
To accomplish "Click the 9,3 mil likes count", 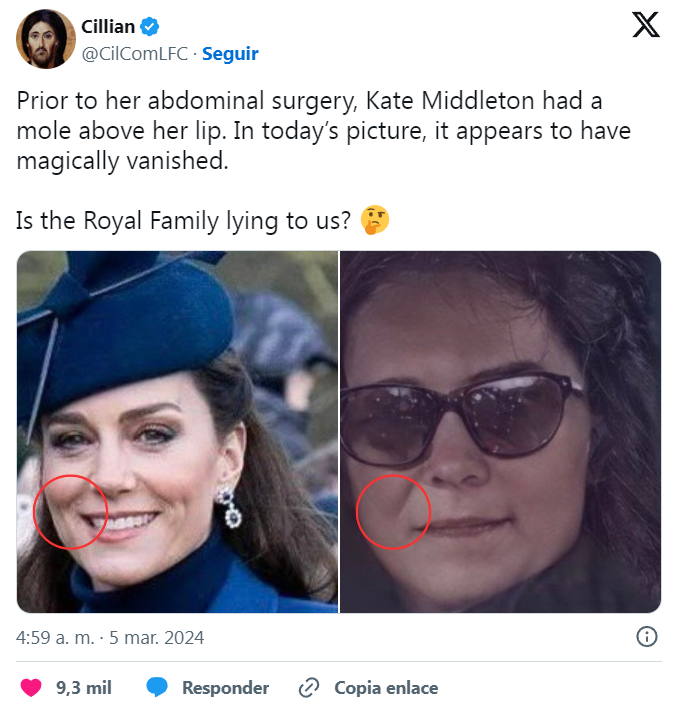I will pyautogui.click(x=84, y=688).
